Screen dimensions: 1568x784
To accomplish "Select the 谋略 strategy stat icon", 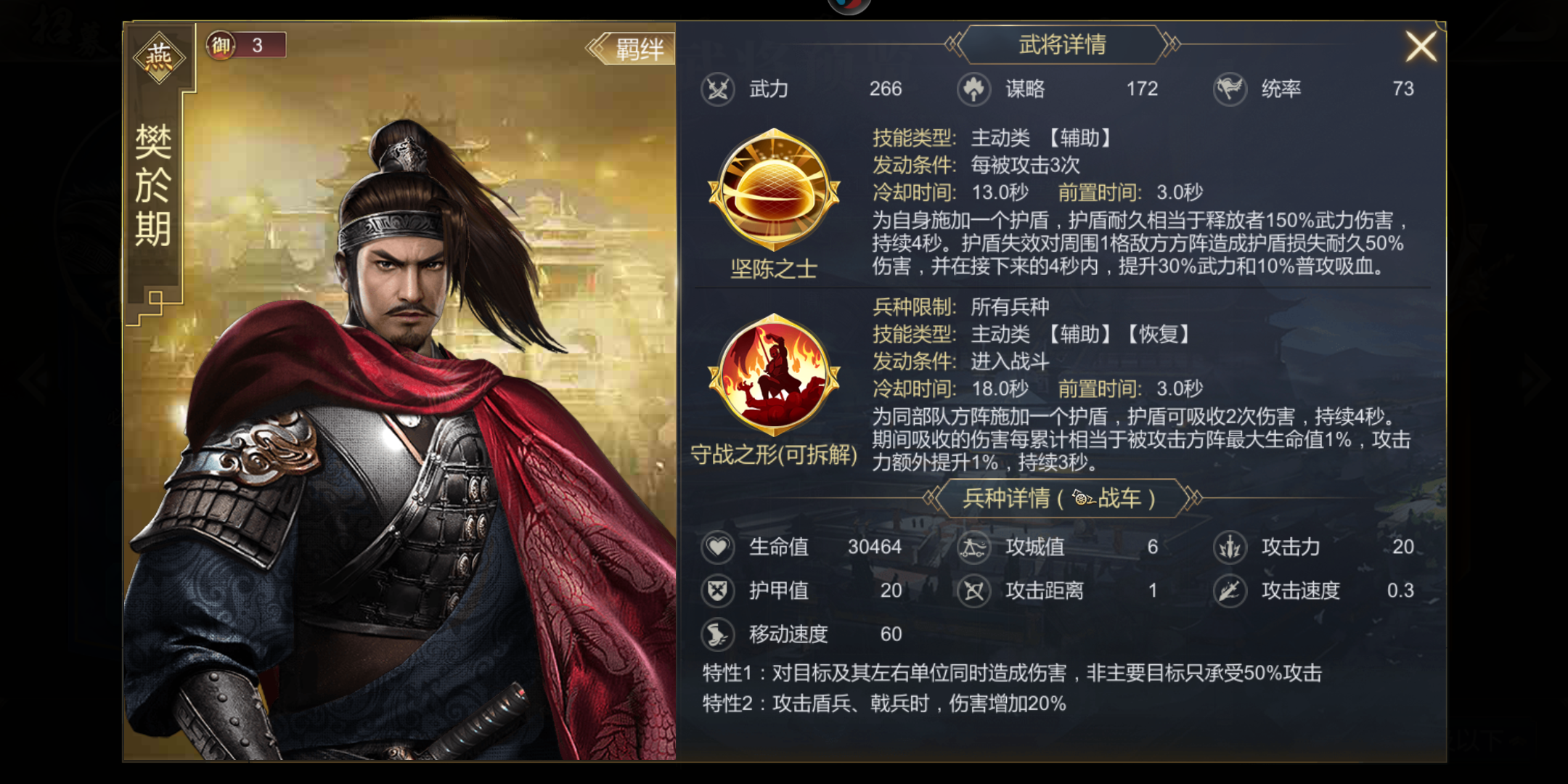I will (x=974, y=89).
